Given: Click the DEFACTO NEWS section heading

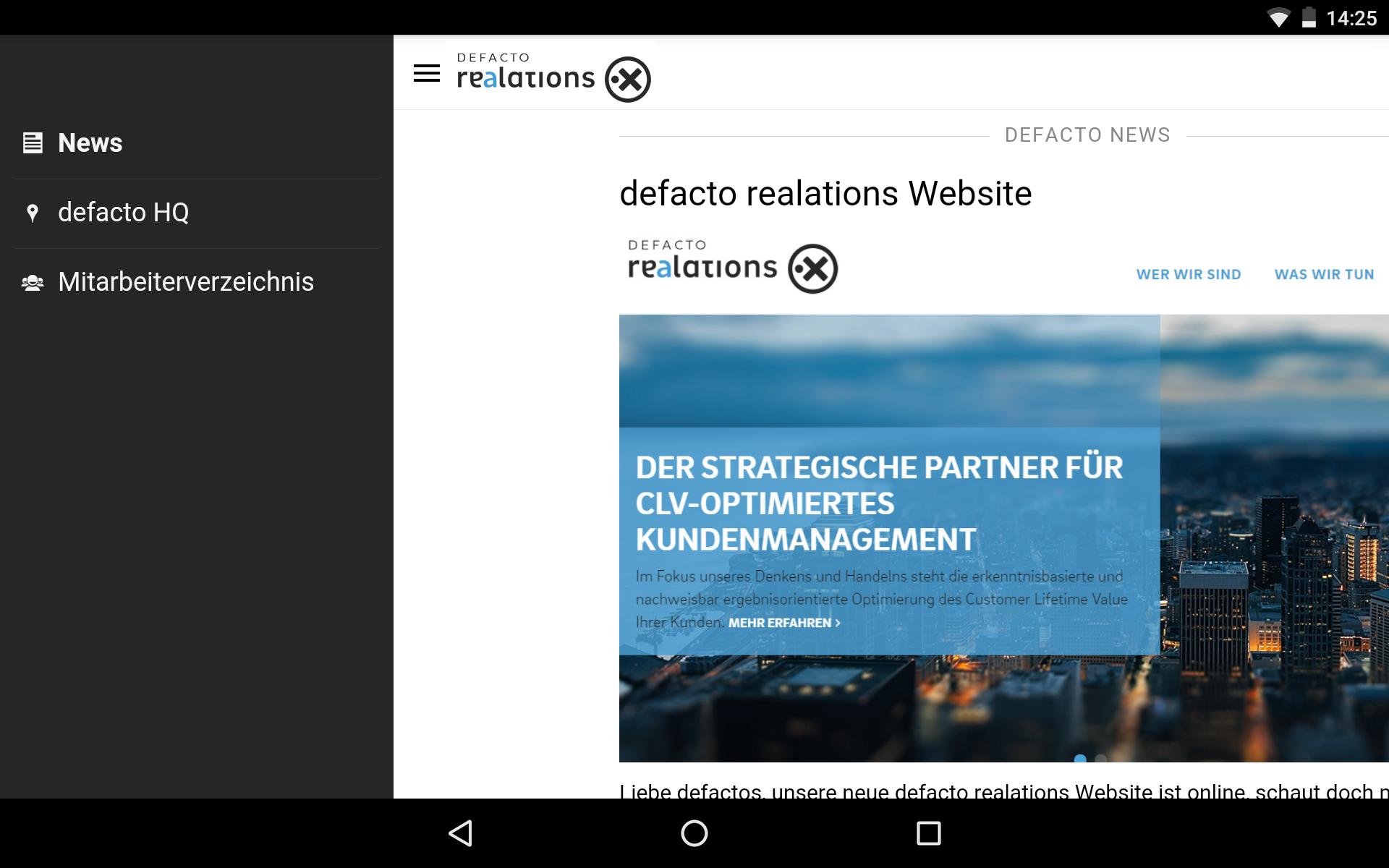Looking at the screenshot, I should click(x=1087, y=135).
